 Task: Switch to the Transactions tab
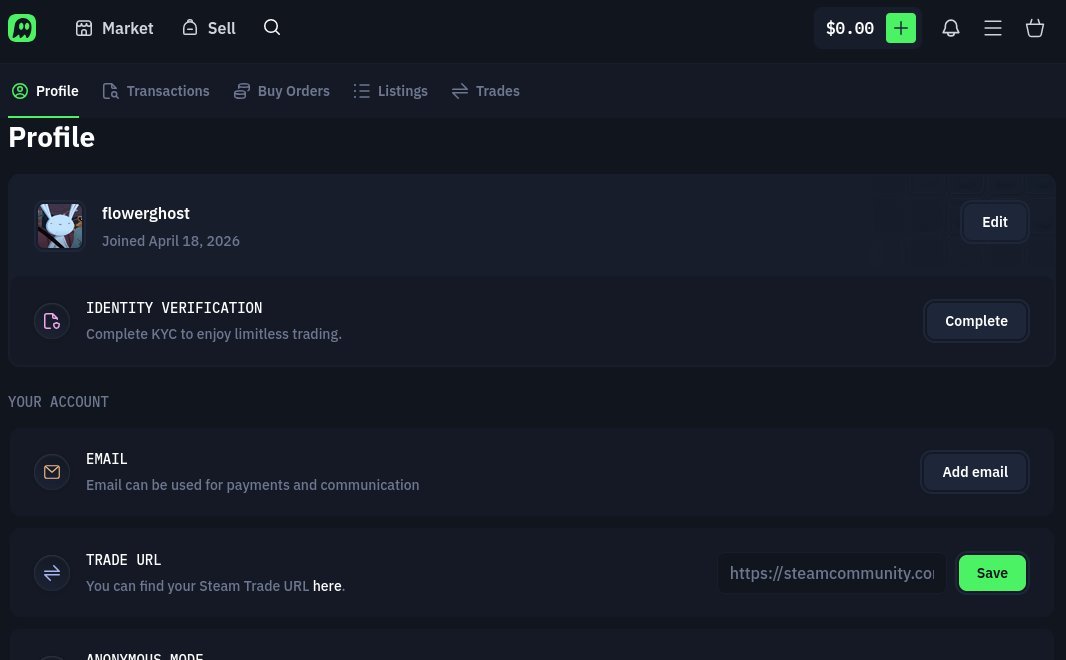[156, 91]
